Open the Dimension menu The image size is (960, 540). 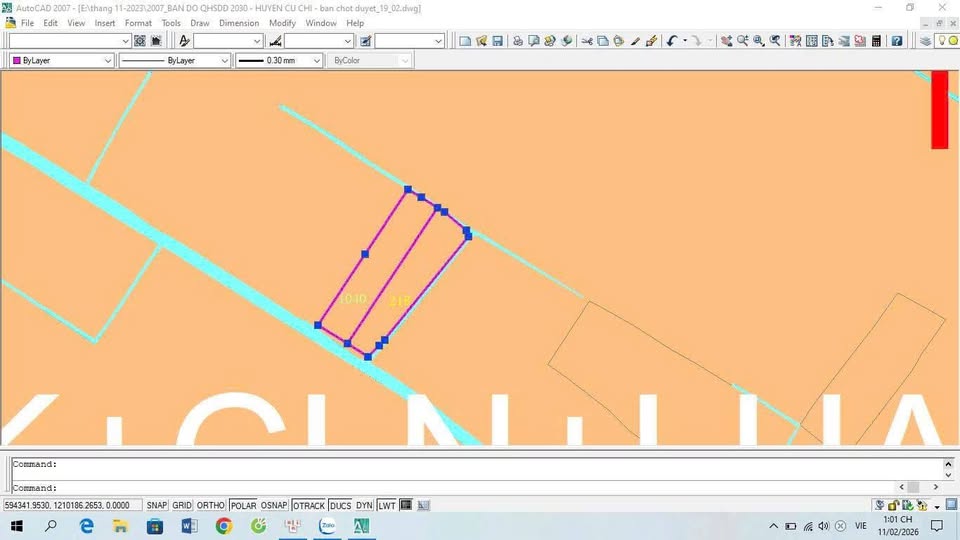[x=239, y=23]
